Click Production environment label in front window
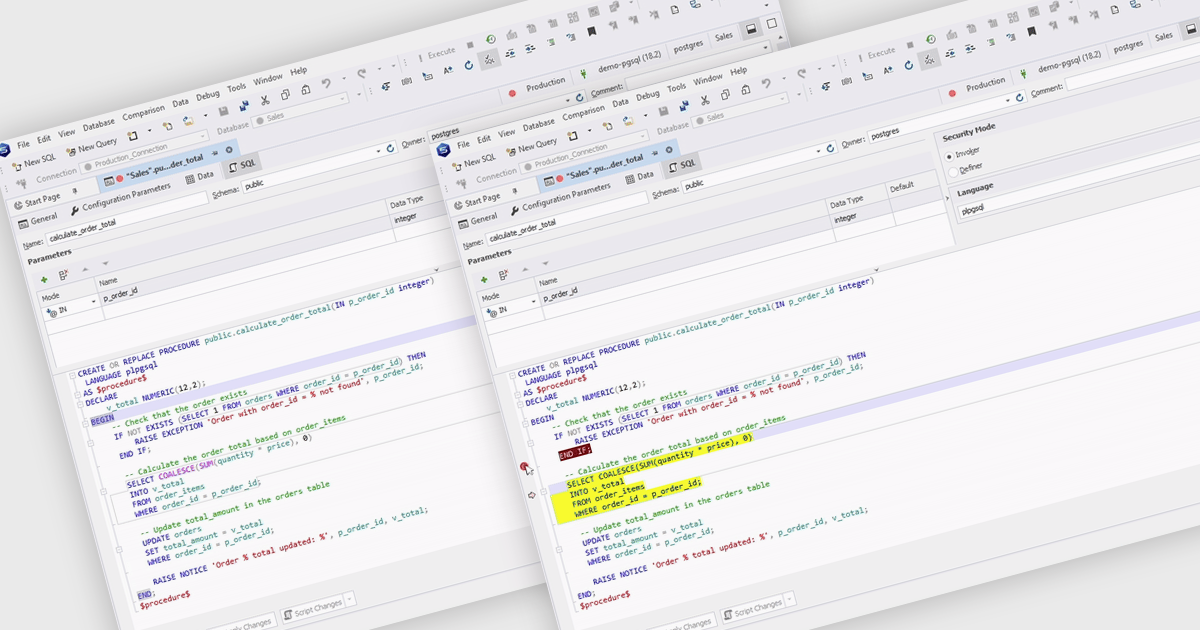 [985, 84]
